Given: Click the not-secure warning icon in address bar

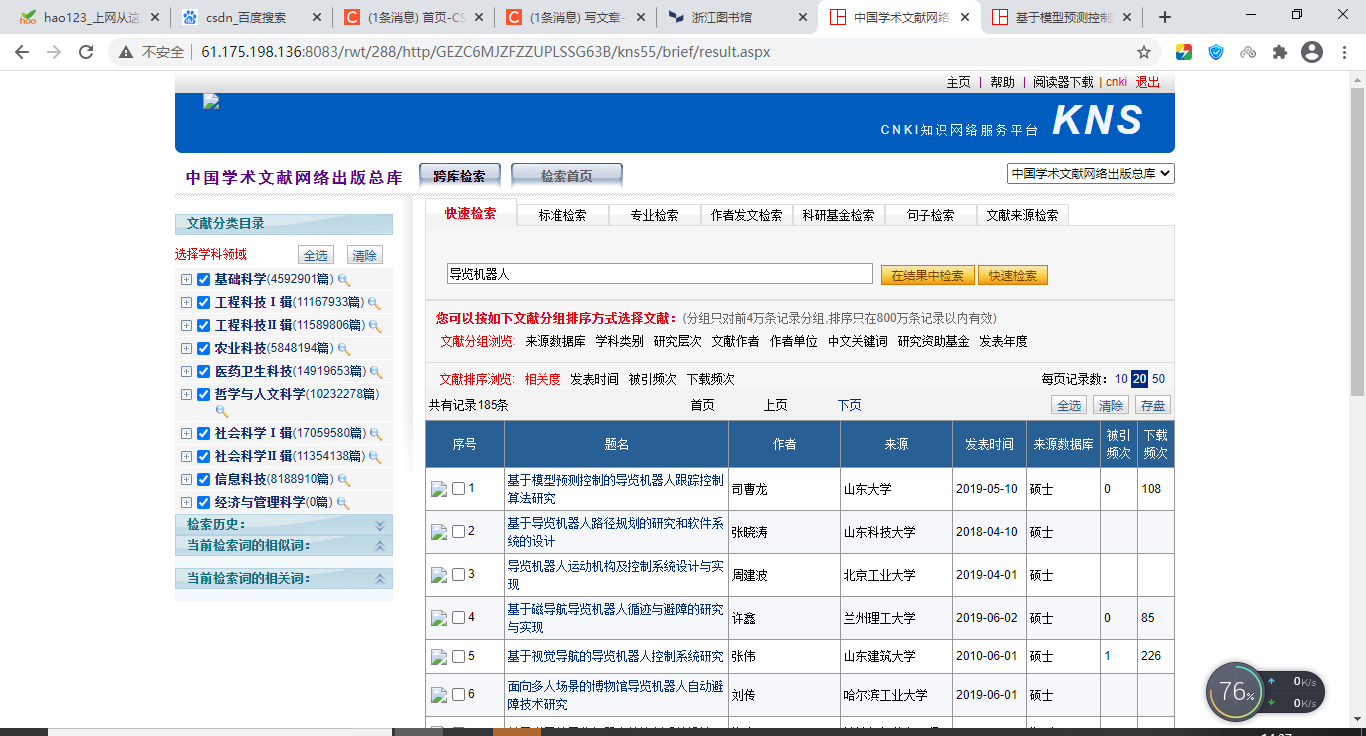Looking at the screenshot, I should point(127,52).
